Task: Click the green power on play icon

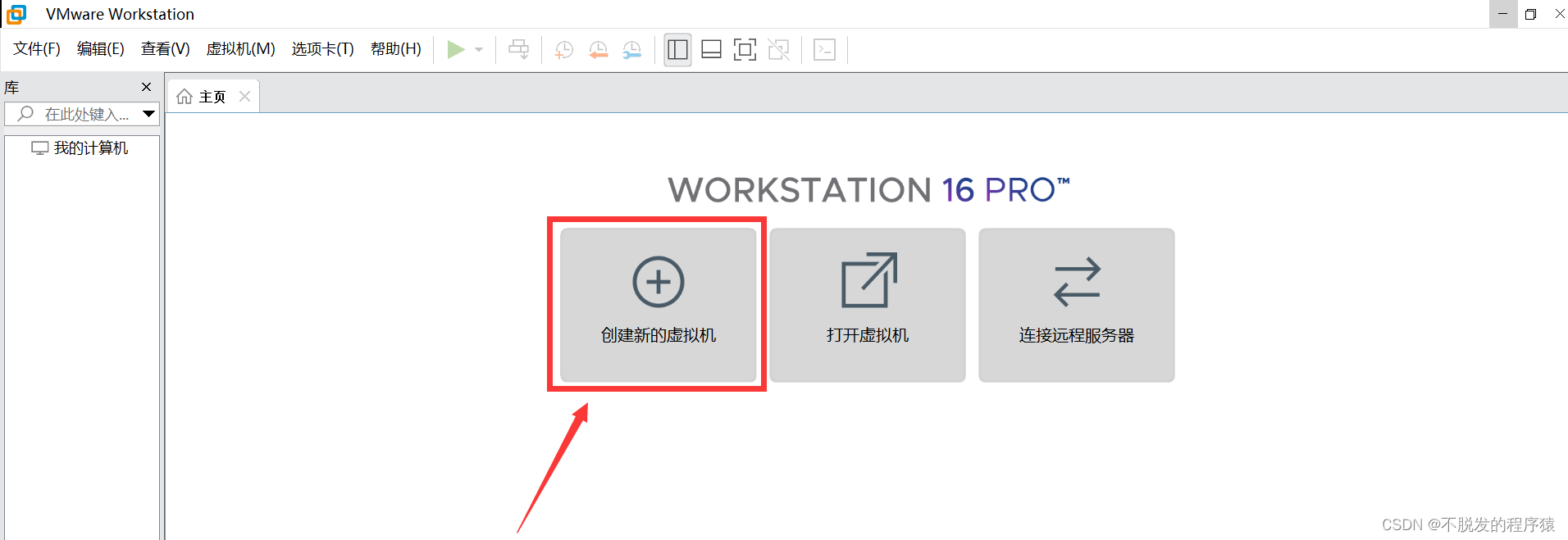Action: [x=456, y=50]
